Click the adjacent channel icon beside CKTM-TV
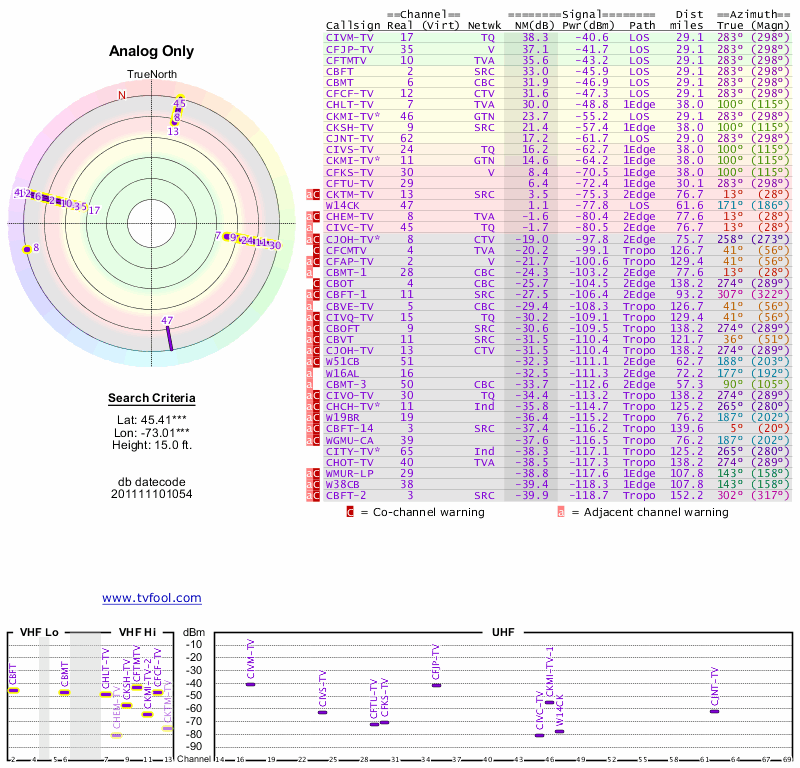The image size is (800, 768). pyautogui.click(x=308, y=194)
